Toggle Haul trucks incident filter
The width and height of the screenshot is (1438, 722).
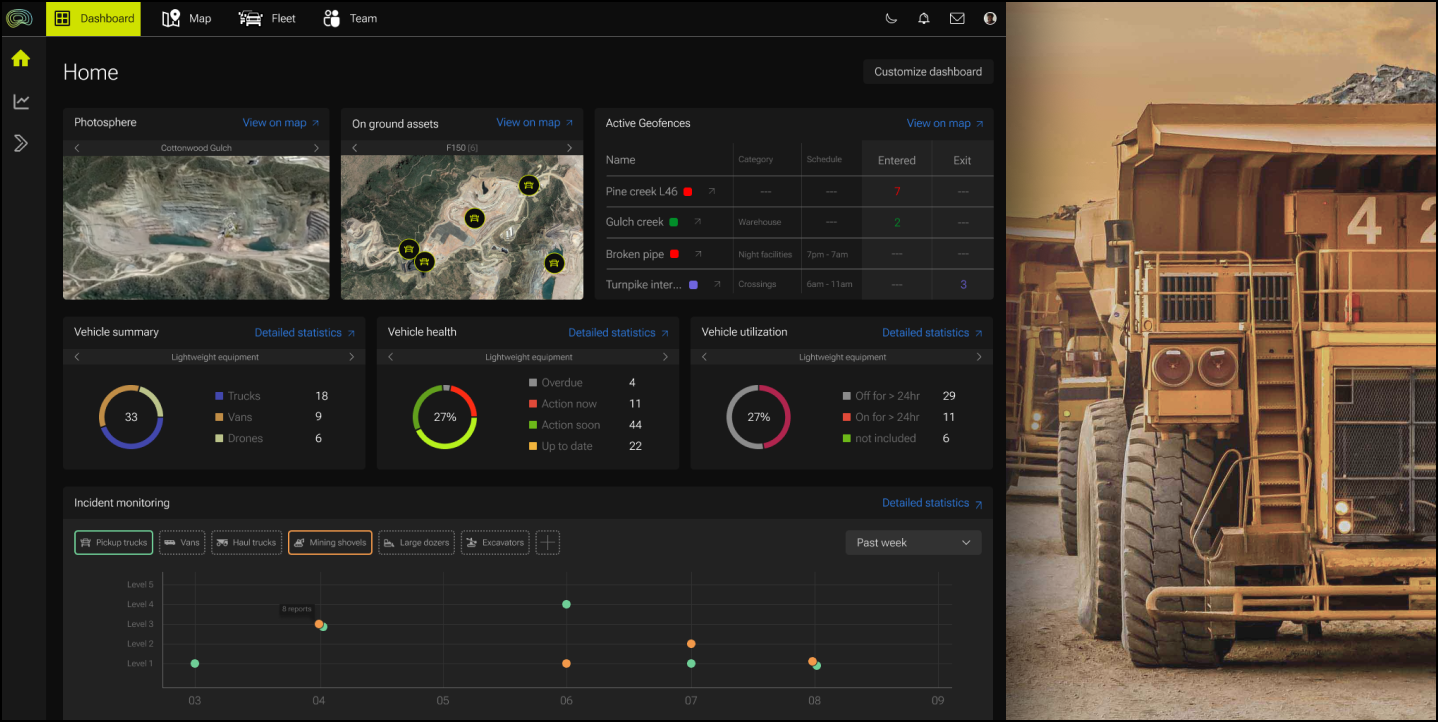(x=246, y=543)
